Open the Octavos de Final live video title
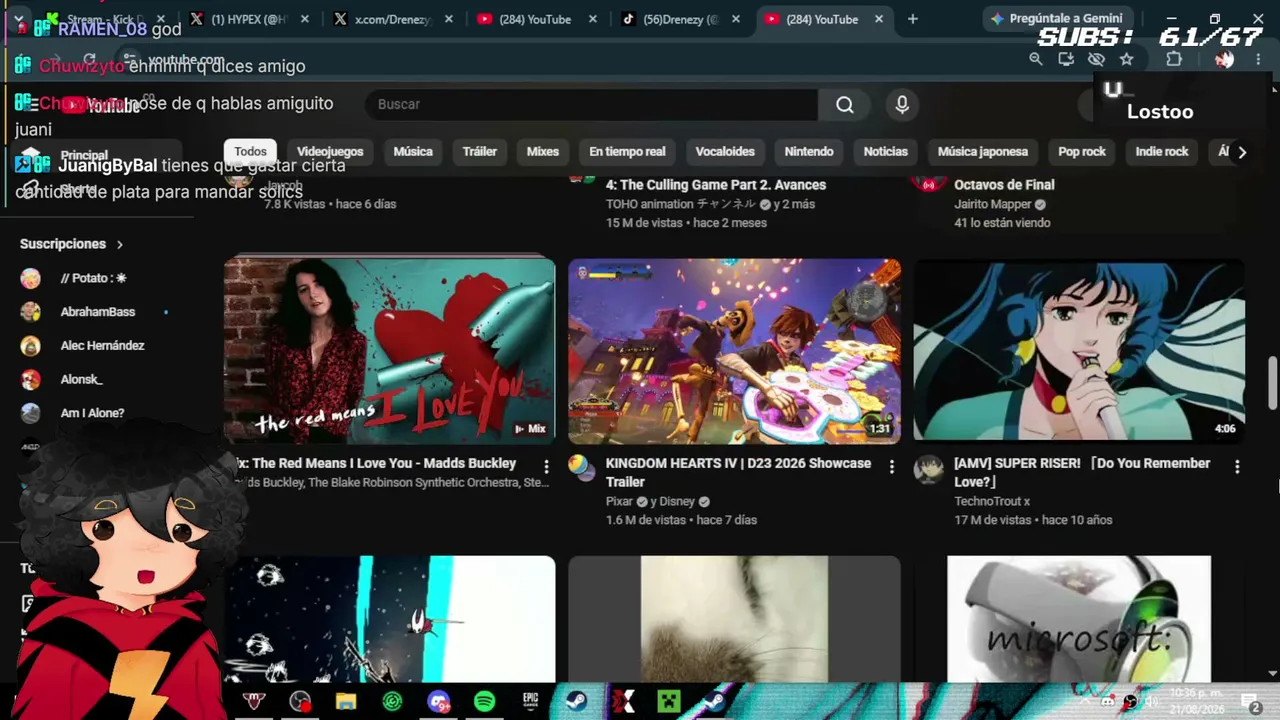The height and width of the screenshot is (720, 1280). 1004,185
